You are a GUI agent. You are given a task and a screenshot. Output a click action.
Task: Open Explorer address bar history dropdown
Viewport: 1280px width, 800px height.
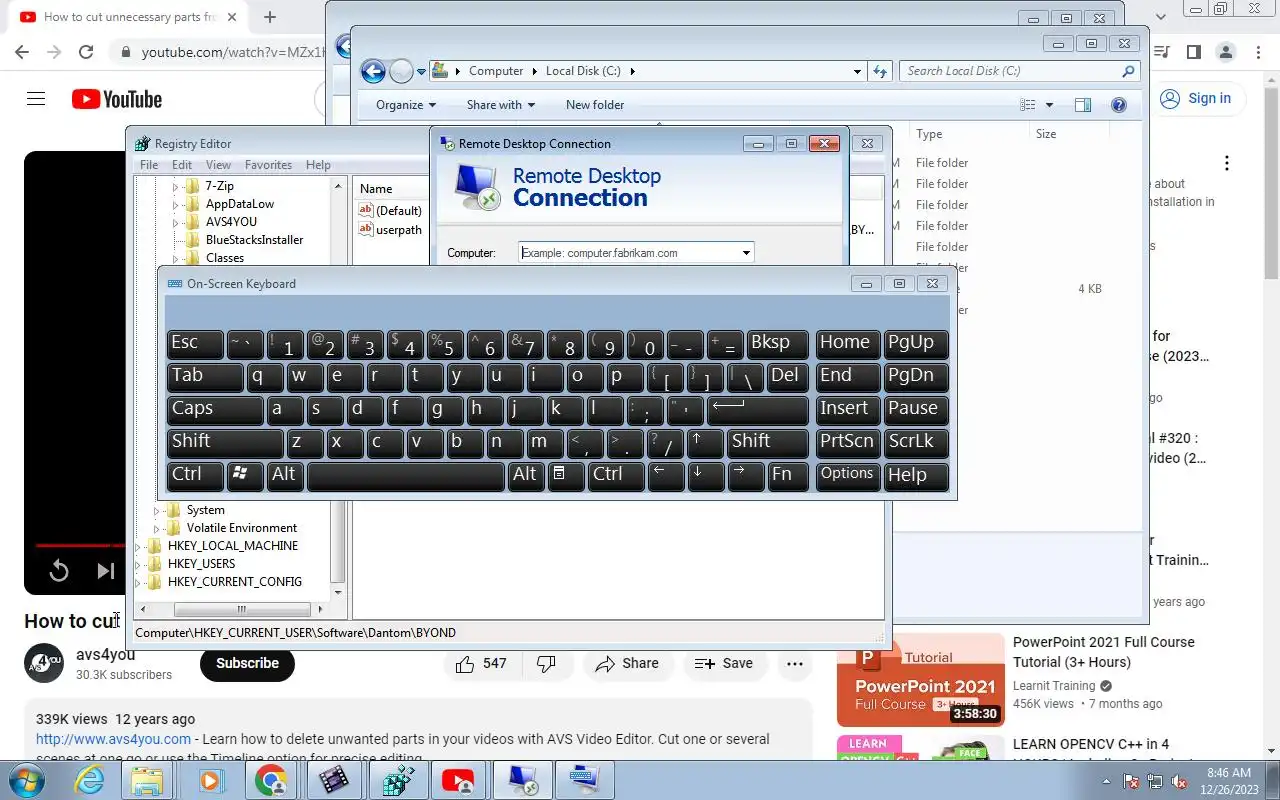point(857,71)
